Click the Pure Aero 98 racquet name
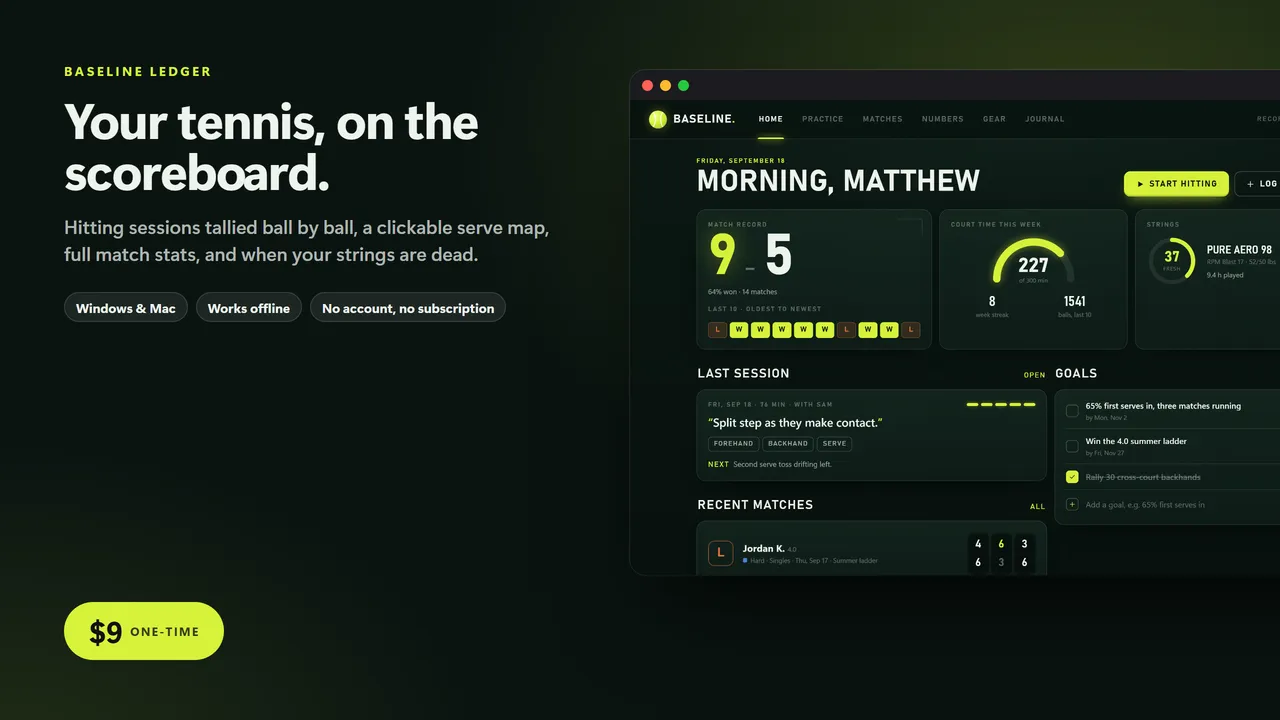Image resolution: width=1280 pixels, height=720 pixels. (1239, 250)
